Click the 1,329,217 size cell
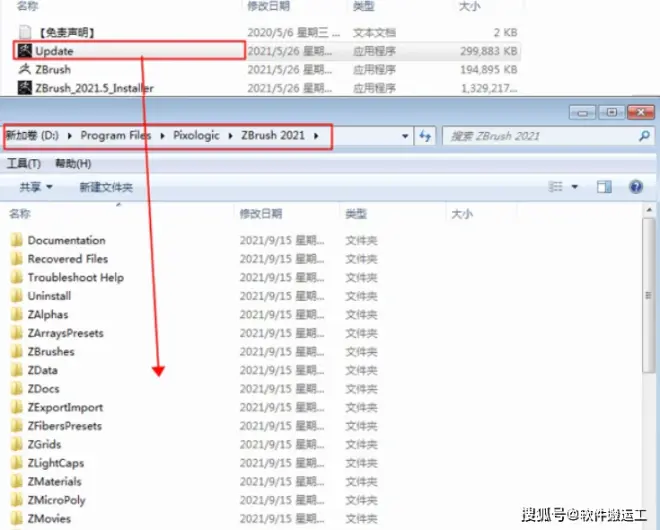This screenshot has height=530, width=660. 489,88
